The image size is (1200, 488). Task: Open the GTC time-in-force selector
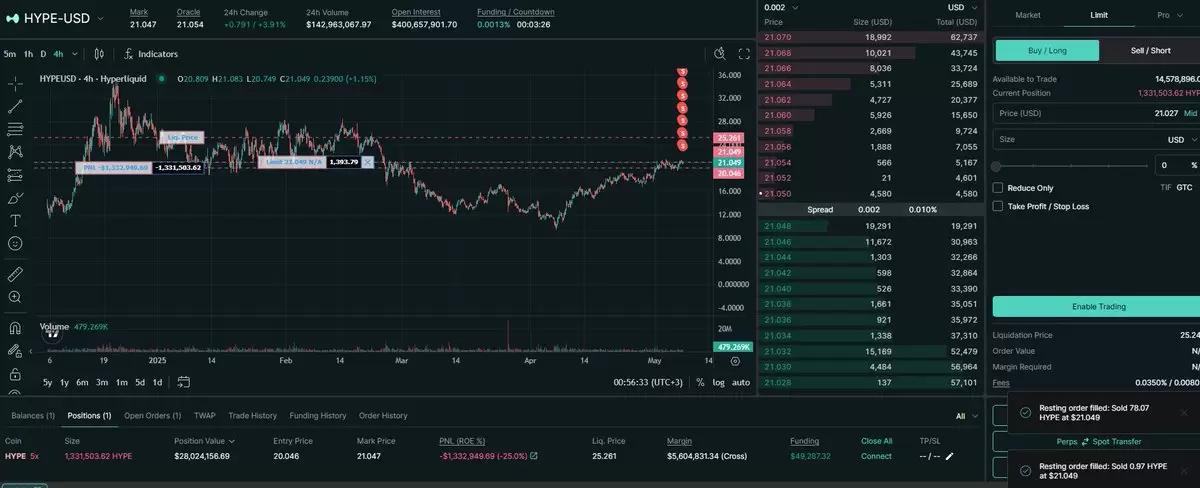tap(1184, 188)
